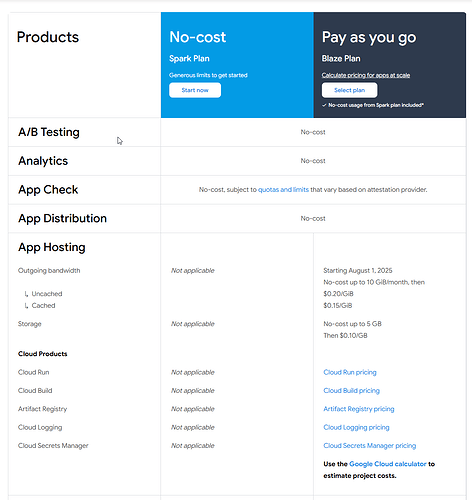This screenshot has height=500, width=472.
Task: Open the quotas and limits link
Action: click(283, 190)
